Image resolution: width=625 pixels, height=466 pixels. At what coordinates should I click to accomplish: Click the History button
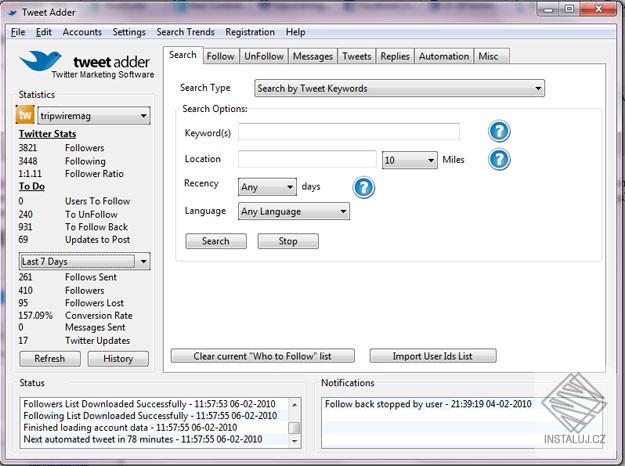pyautogui.click(x=118, y=359)
